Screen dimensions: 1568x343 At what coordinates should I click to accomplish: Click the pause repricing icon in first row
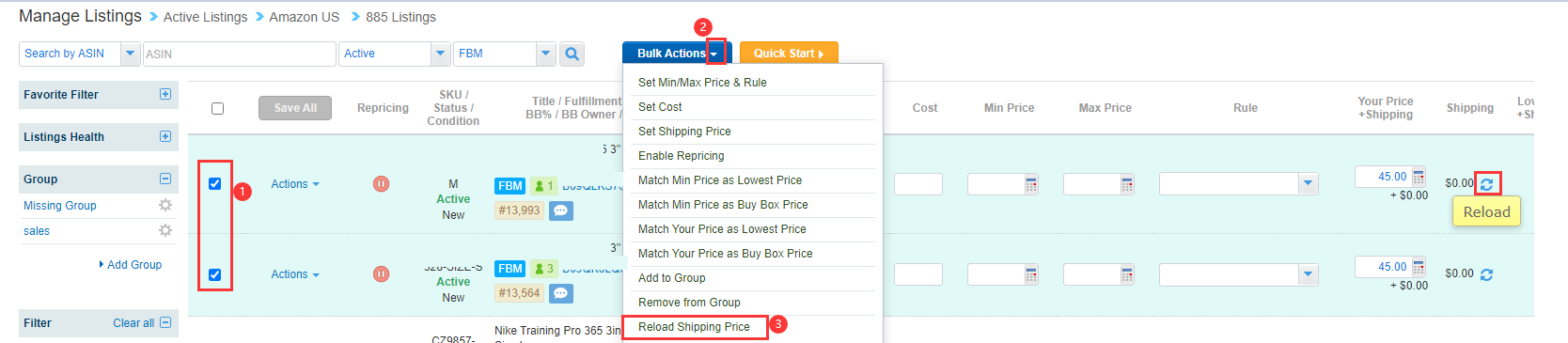point(381,183)
